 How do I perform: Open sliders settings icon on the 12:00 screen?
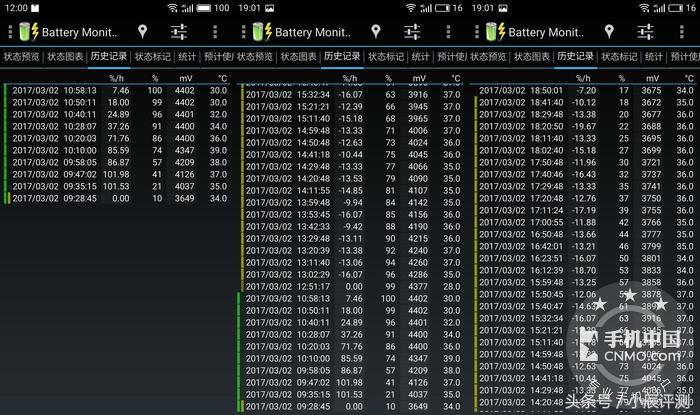pos(179,32)
